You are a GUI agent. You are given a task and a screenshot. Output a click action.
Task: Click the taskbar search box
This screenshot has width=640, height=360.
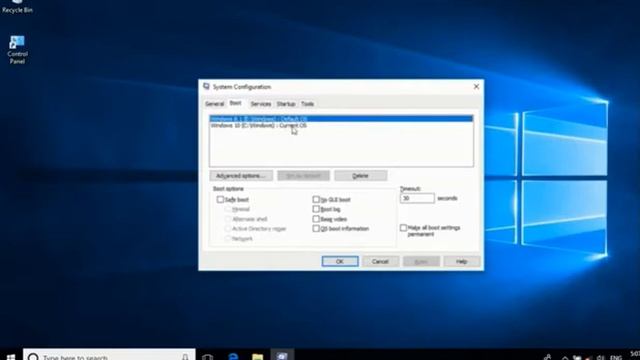109,355
